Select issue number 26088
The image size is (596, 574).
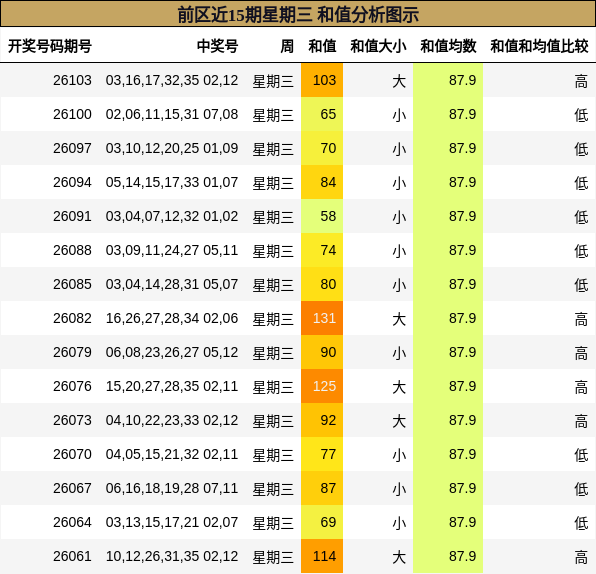coord(72,250)
